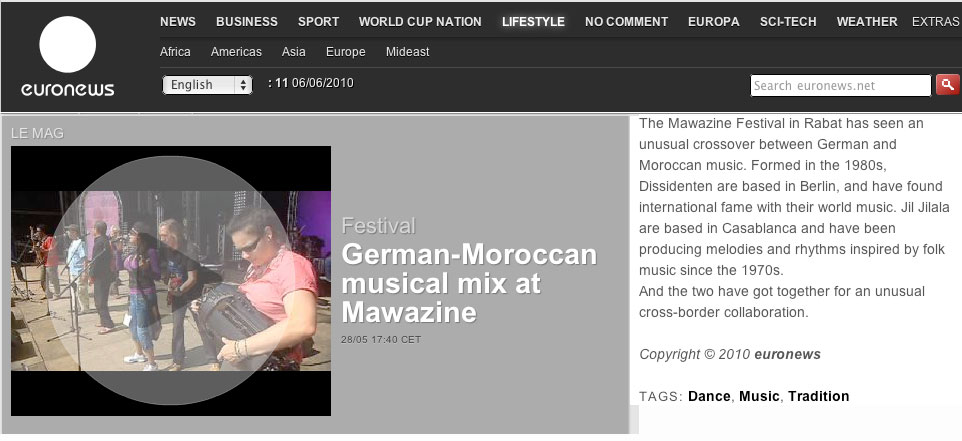Select WORLD CUP NATION in navigation

point(420,21)
